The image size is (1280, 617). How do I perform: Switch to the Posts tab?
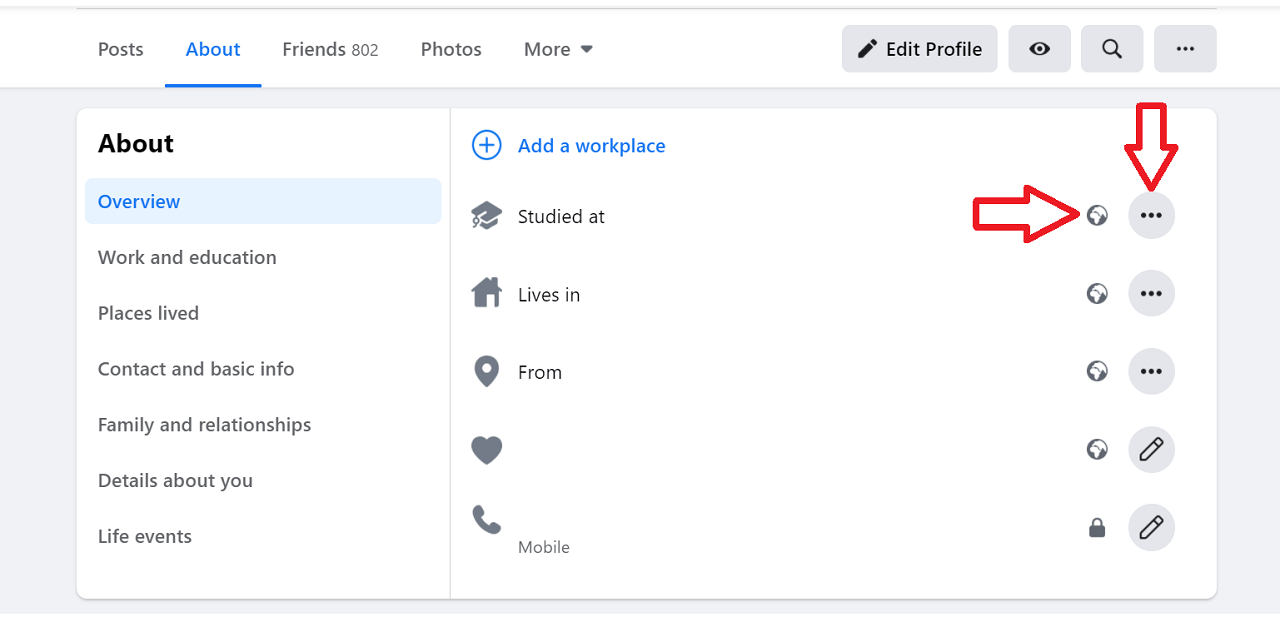coord(120,49)
